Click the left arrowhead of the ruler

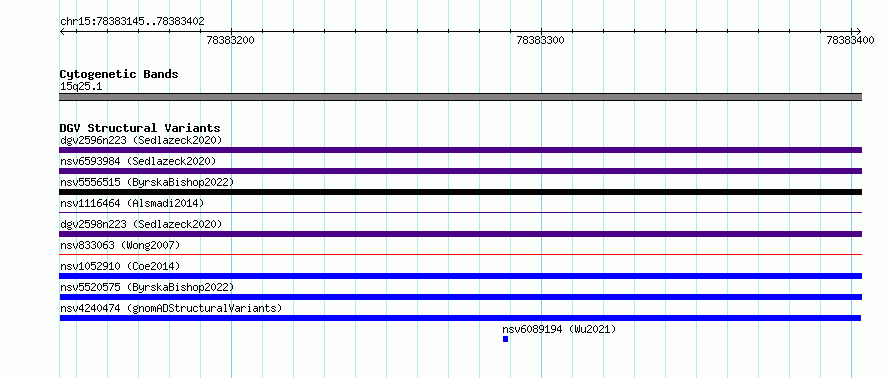point(62,31)
